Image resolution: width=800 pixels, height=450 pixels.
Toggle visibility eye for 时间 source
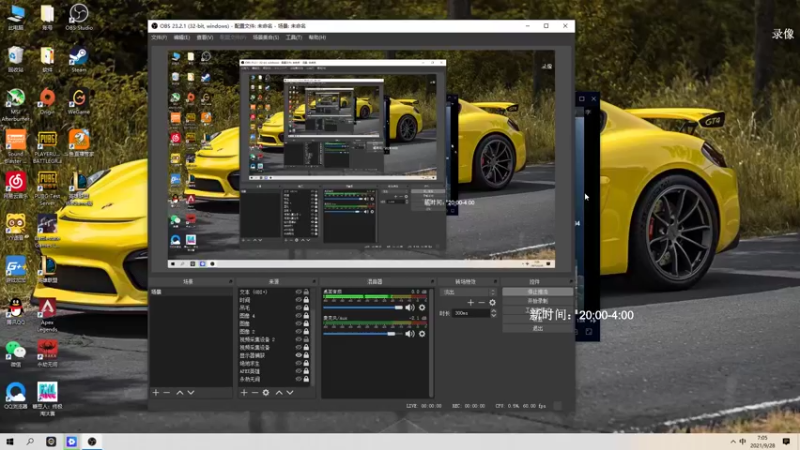(298, 300)
